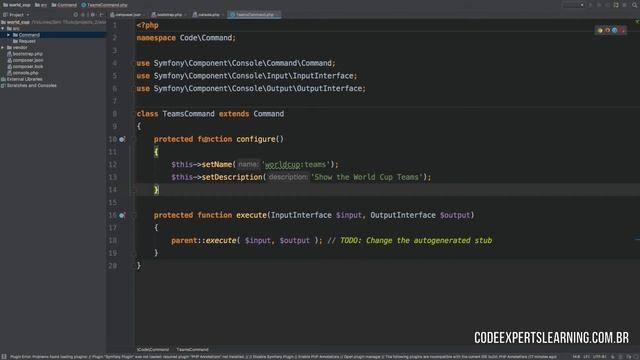The height and width of the screenshot is (360, 640).
Task: Click world_cup in the navigation breadcrumb
Action: click(x=18, y=5)
